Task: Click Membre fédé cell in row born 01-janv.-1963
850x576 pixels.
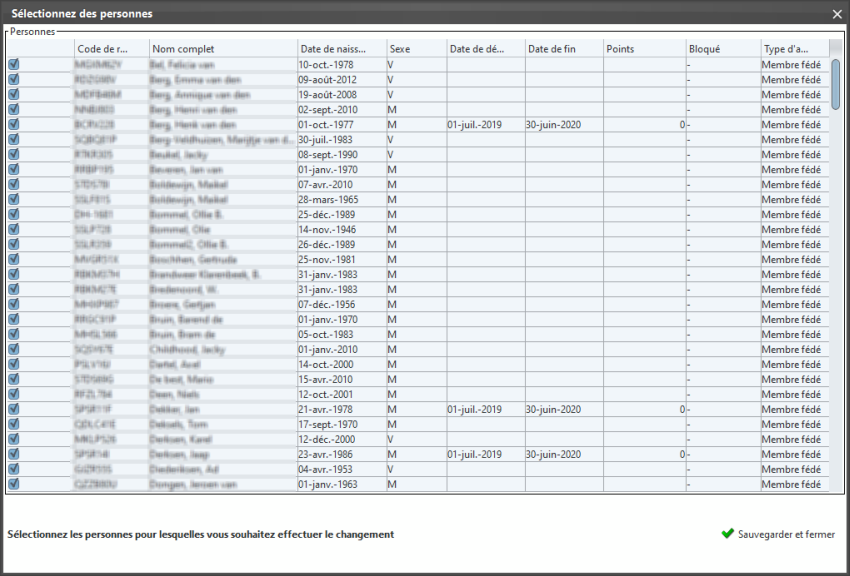Action: 795,484
